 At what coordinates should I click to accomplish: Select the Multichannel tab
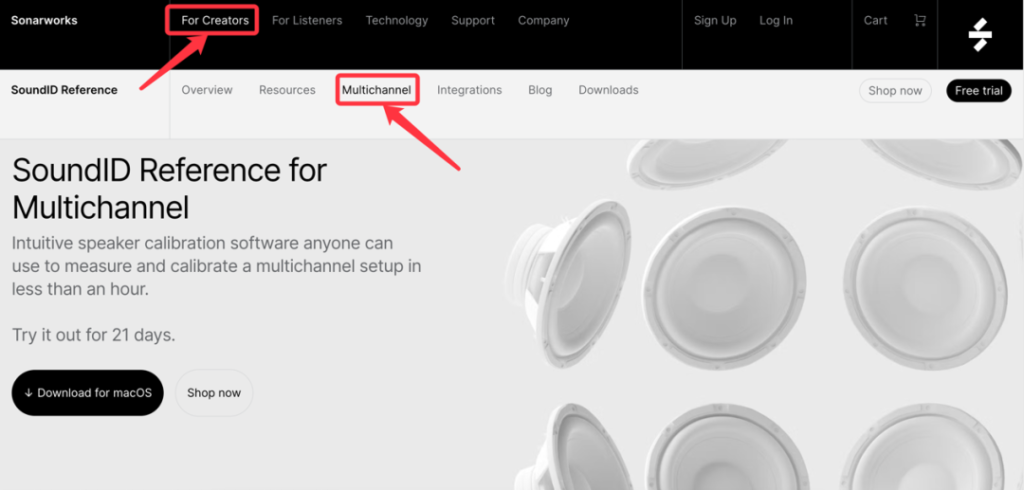point(376,90)
